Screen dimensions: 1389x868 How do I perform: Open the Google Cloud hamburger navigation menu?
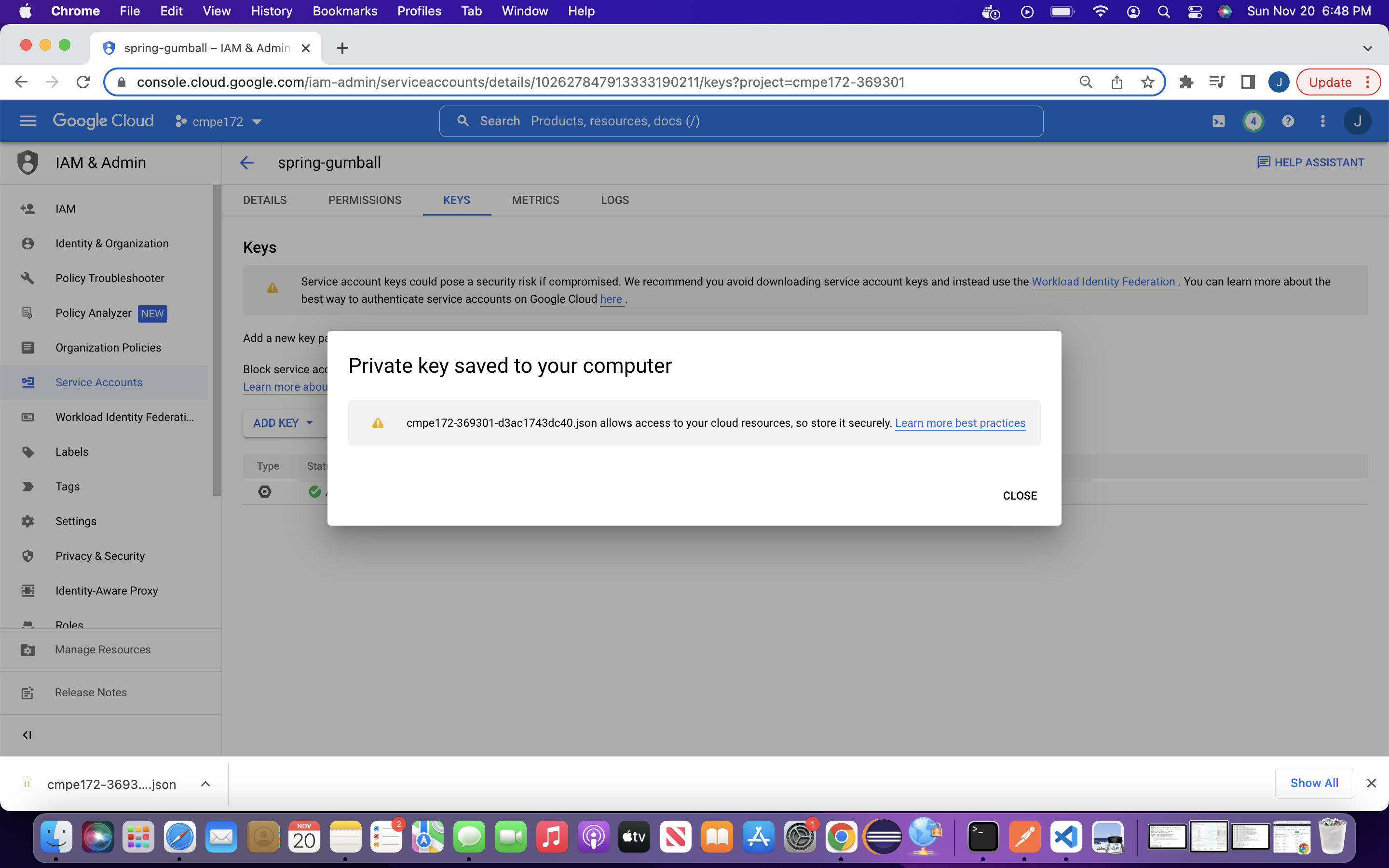point(27,121)
